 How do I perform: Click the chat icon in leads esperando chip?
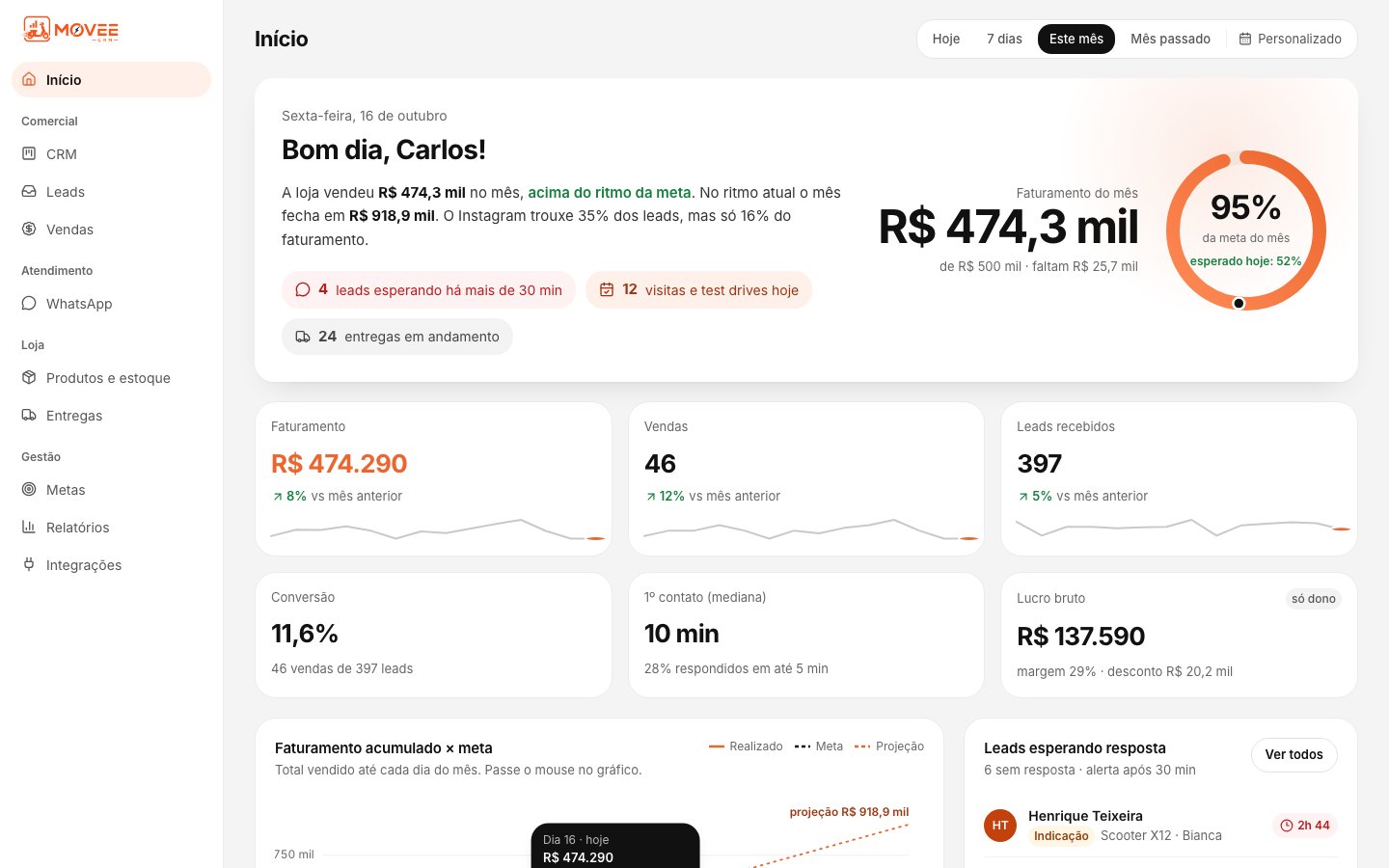[303, 289]
